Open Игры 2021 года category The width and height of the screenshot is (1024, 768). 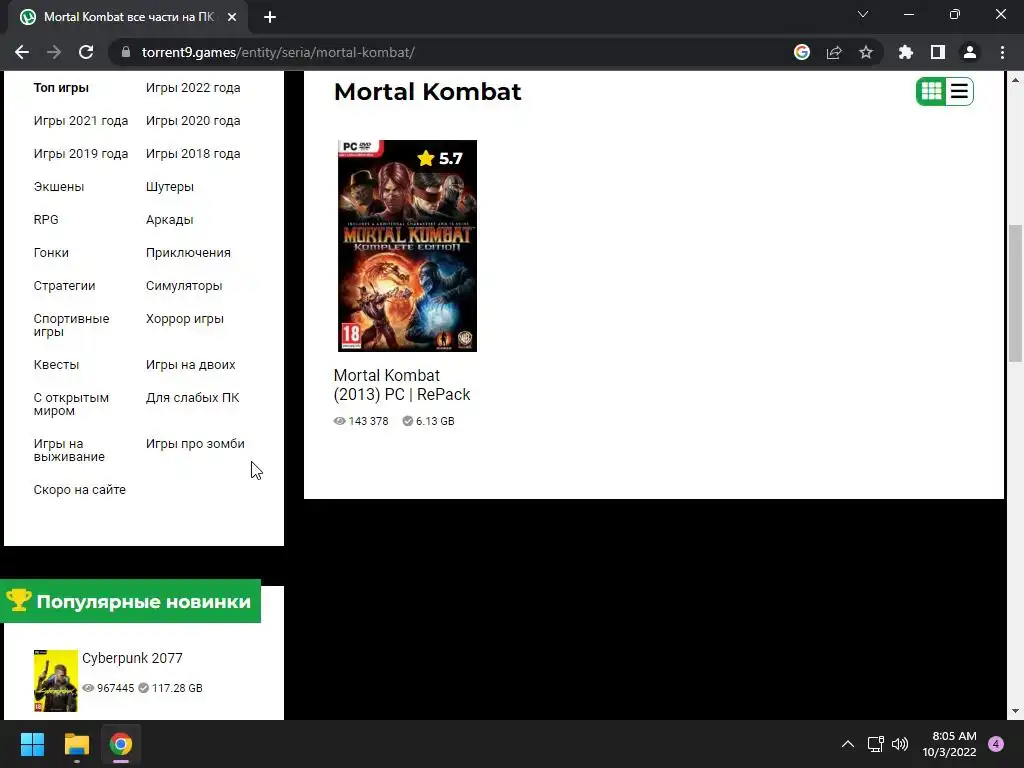point(81,121)
